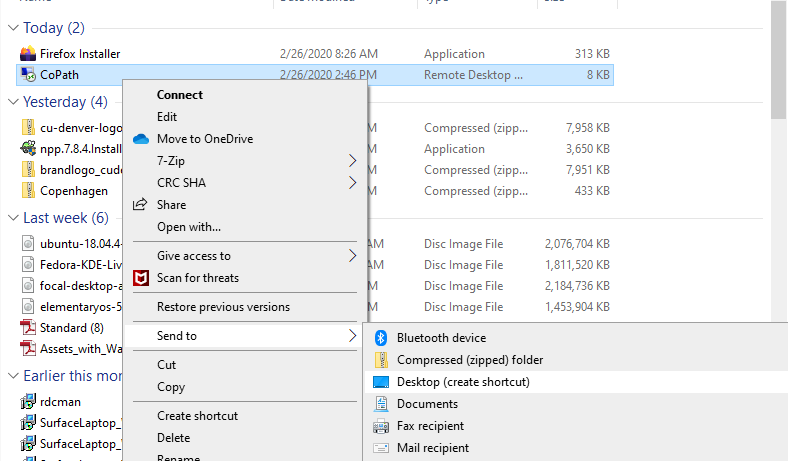Image resolution: width=788 pixels, height=461 pixels.
Task: Click the Fedora-KDE-Live disc image icon
Action: (x=28, y=264)
